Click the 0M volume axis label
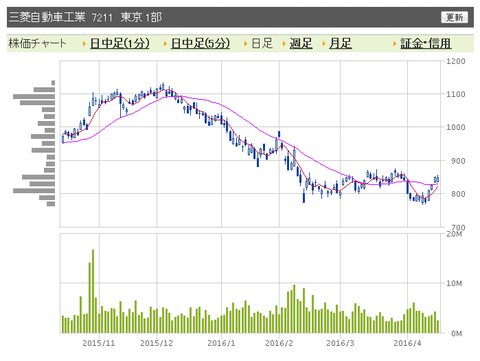Image resolution: width=480 pixels, height=361 pixels. (x=457, y=334)
